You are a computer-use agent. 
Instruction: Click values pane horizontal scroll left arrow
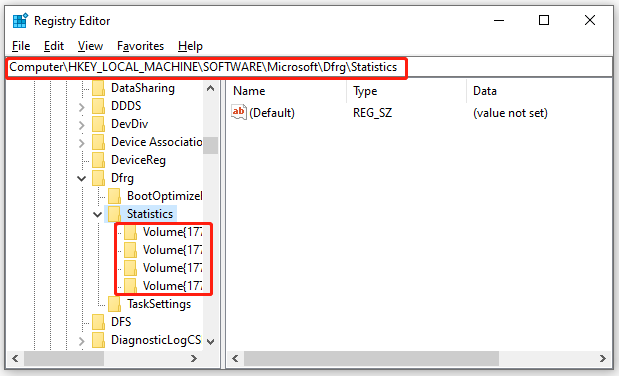point(235,358)
